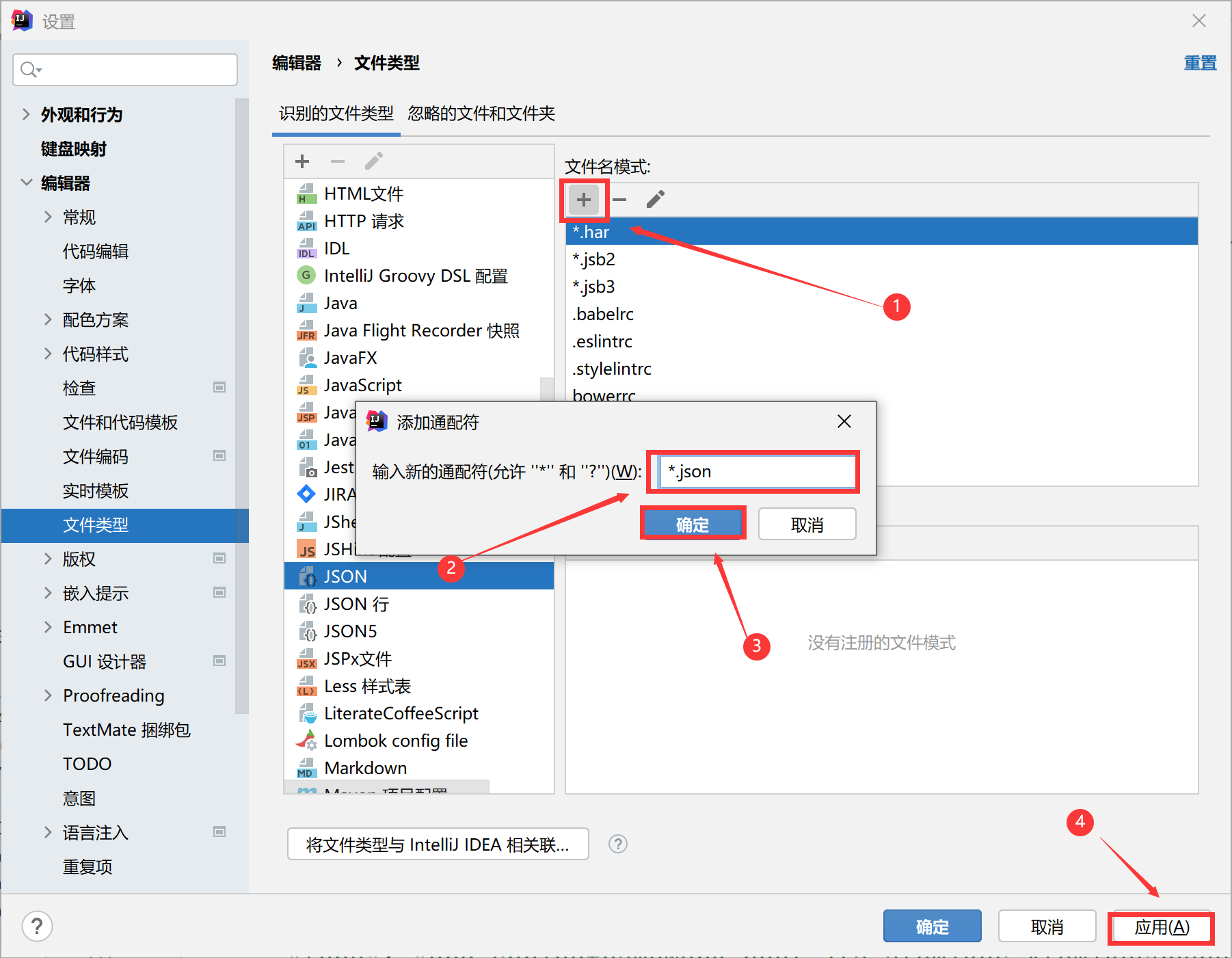This screenshot has height=958, width=1232.
Task: Expand the 外观和行为 settings section
Action: pyautogui.click(x=26, y=114)
